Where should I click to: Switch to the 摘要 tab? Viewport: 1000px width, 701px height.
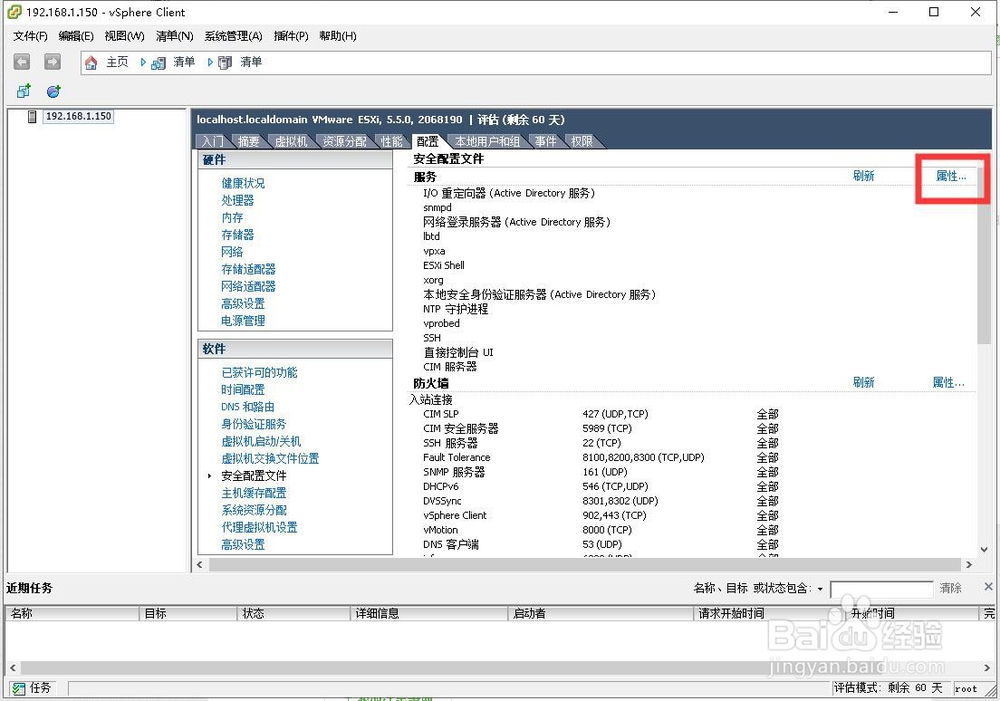click(x=248, y=142)
